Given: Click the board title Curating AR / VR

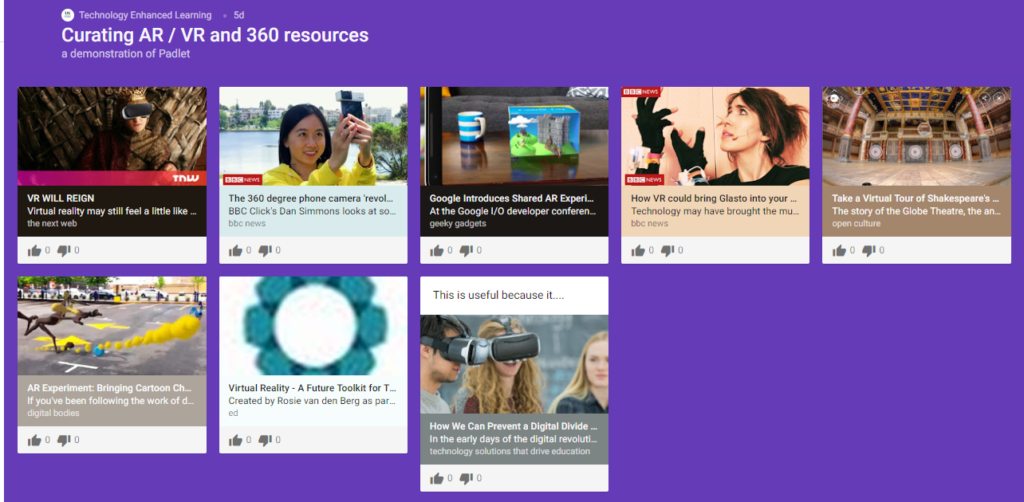Looking at the screenshot, I should click(x=215, y=35).
